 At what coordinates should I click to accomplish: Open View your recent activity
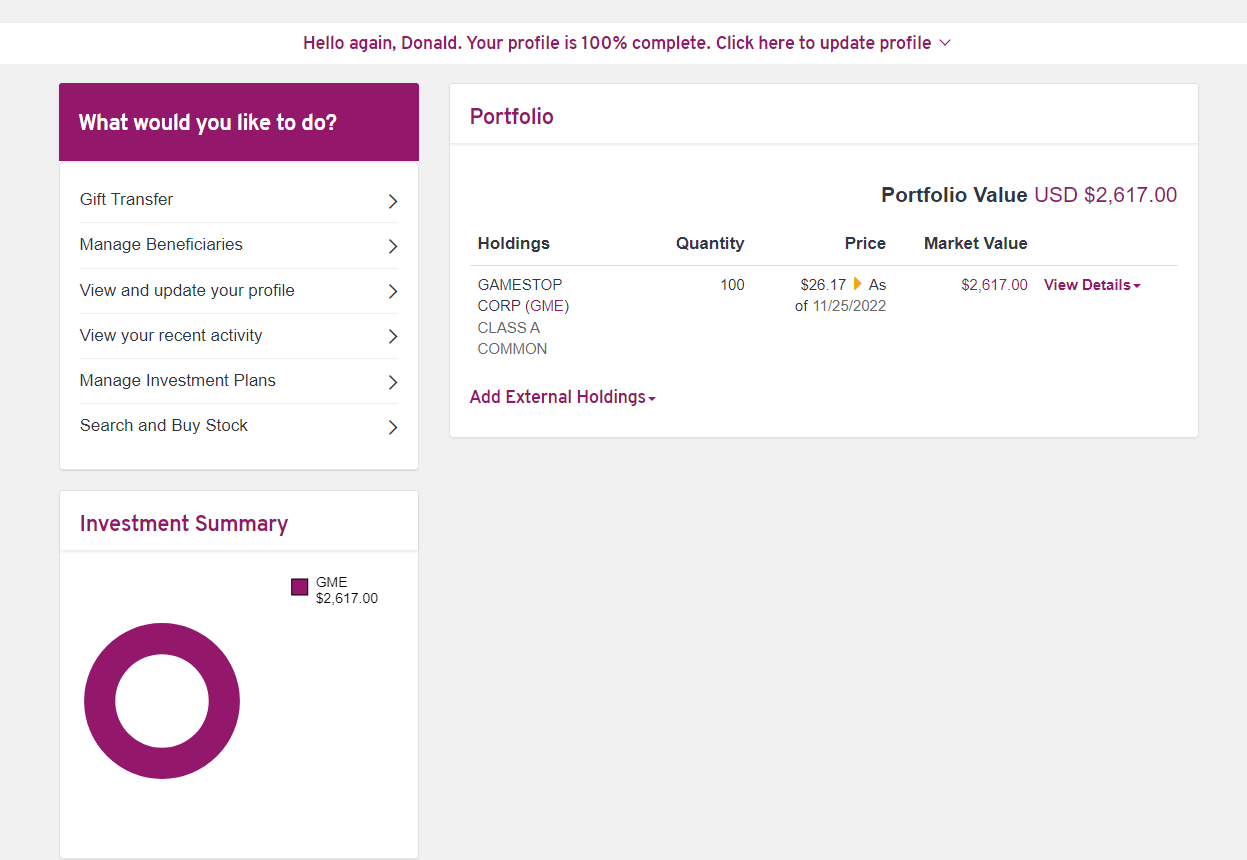pyautogui.click(x=171, y=336)
